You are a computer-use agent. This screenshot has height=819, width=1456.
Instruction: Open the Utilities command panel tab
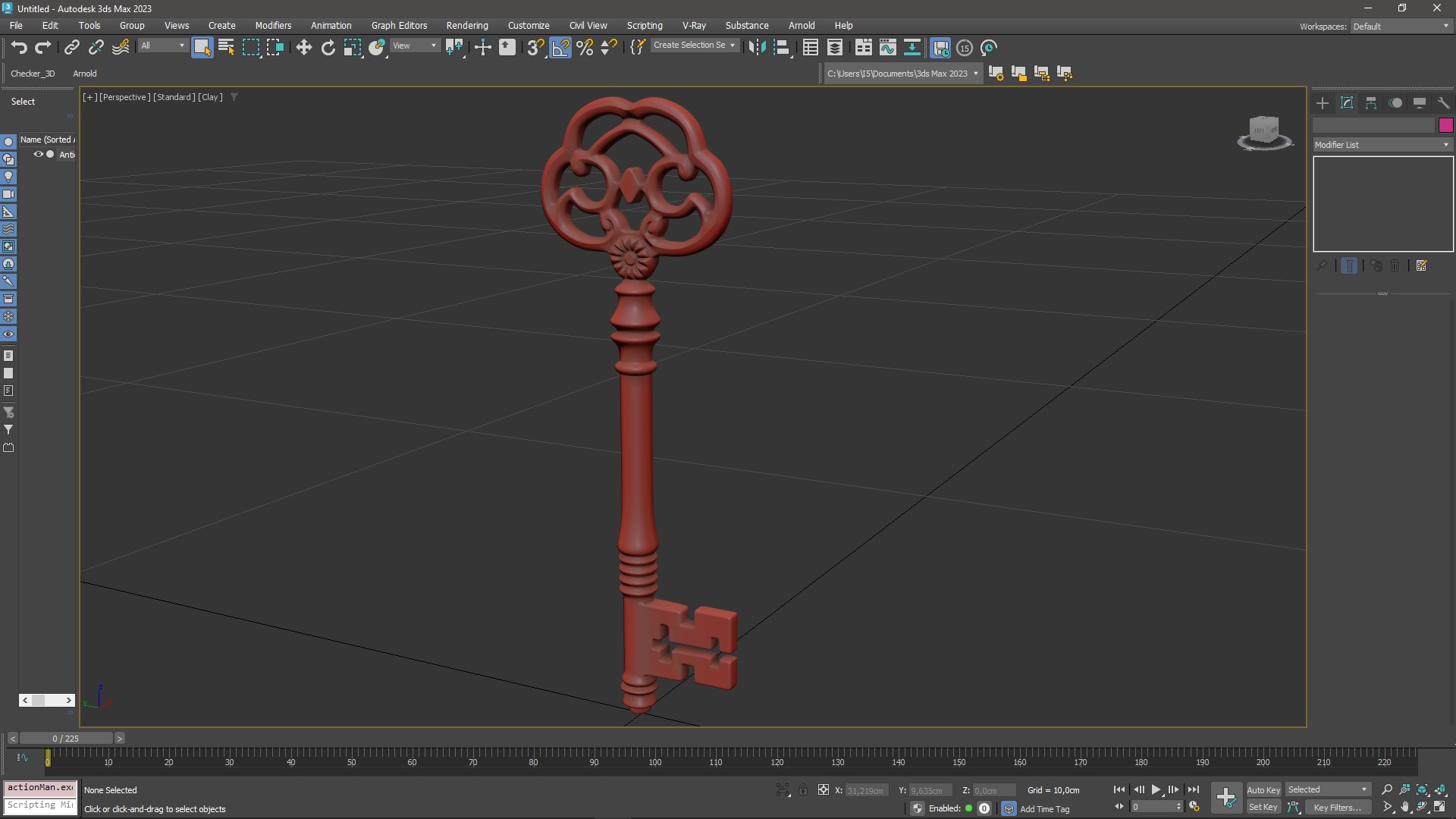pos(1444,103)
